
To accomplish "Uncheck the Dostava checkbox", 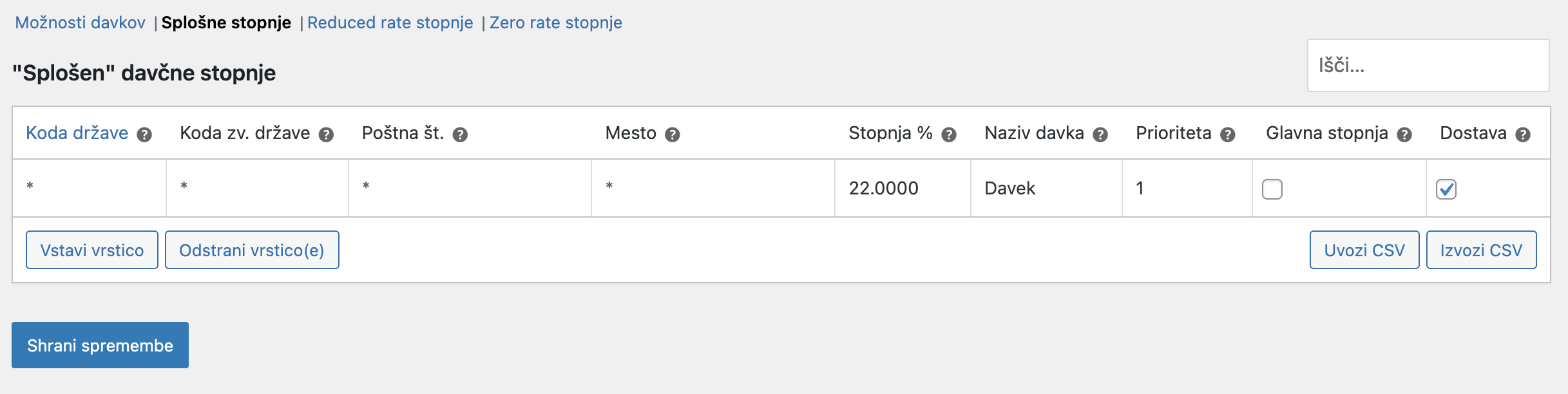I will [1446, 189].
